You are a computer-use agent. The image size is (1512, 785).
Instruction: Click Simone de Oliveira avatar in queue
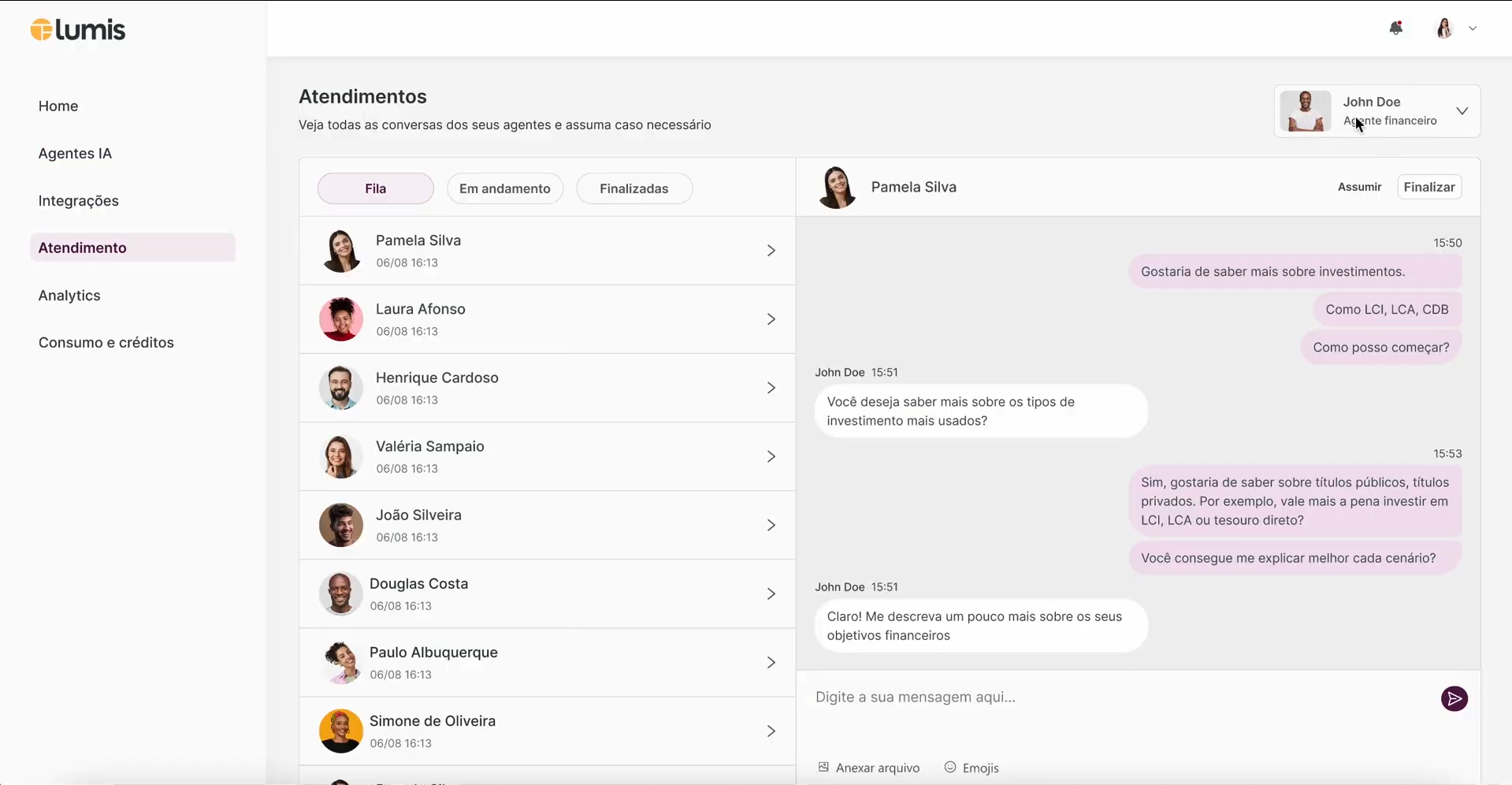point(341,731)
